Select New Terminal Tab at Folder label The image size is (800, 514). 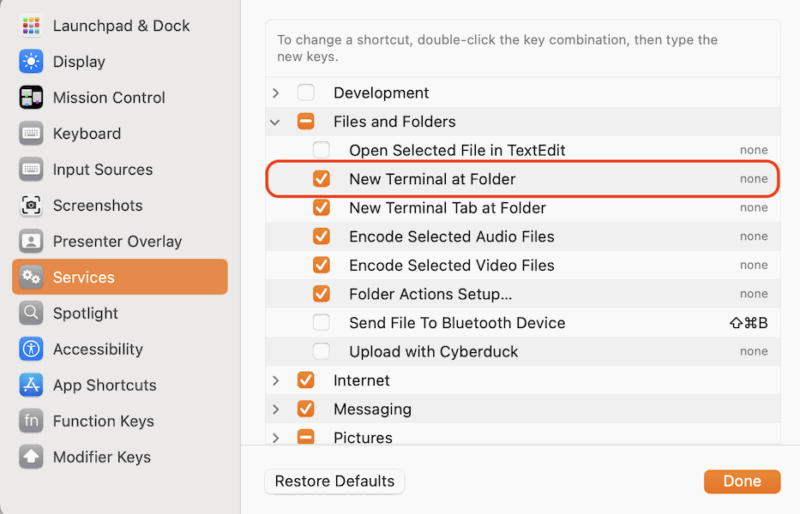[447, 208]
